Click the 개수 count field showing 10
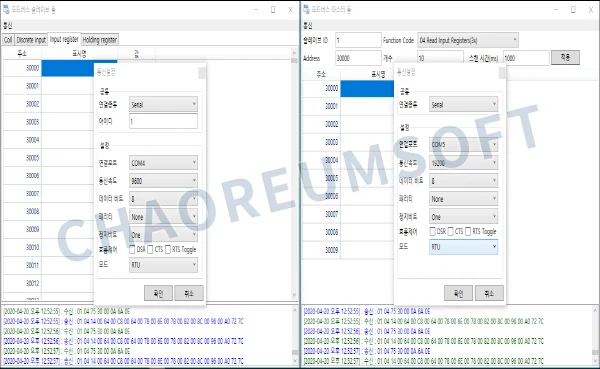This screenshot has height=369, width=600. (x=440, y=58)
